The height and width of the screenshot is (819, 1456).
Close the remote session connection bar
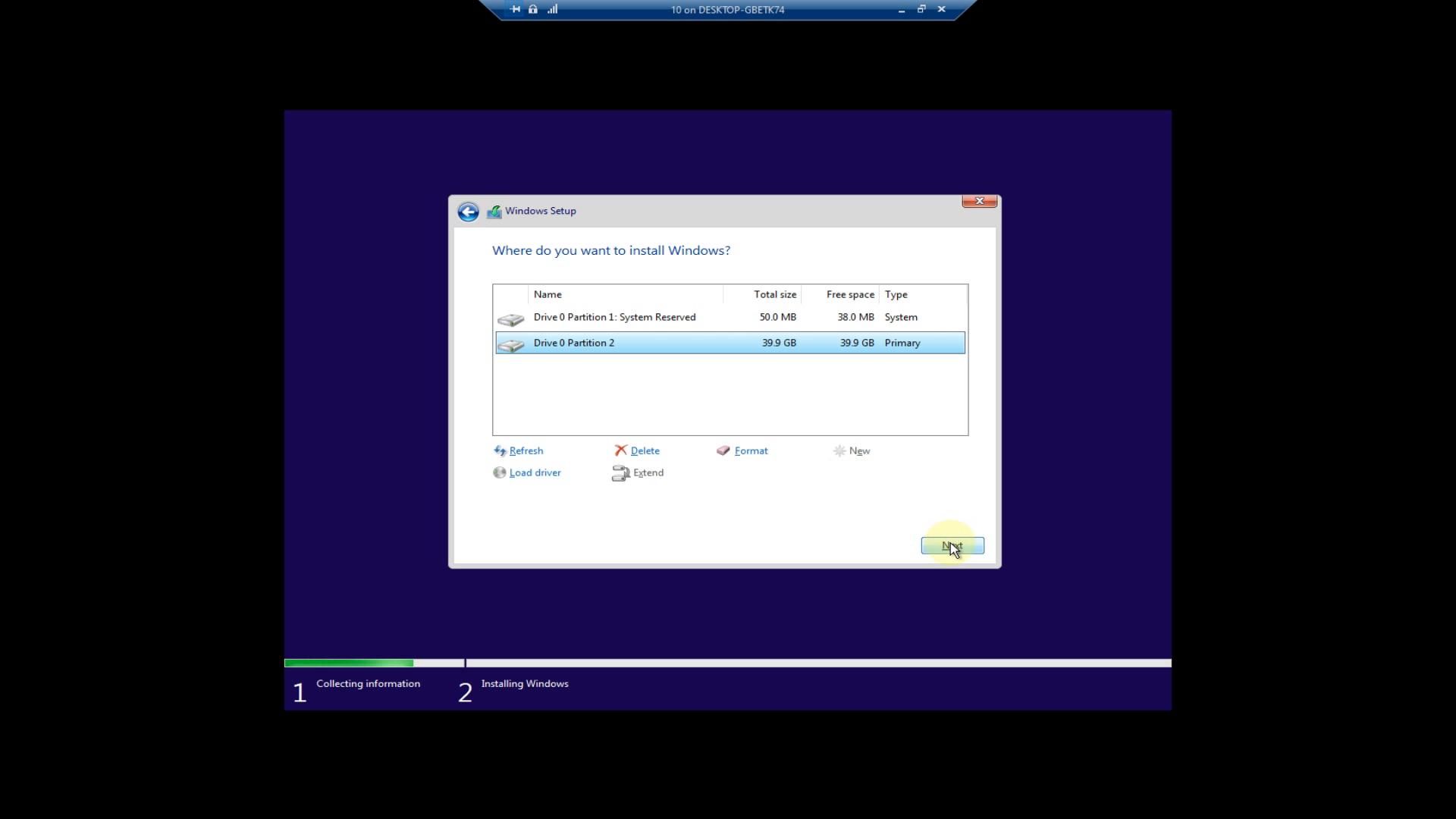pyautogui.click(x=942, y=9)
